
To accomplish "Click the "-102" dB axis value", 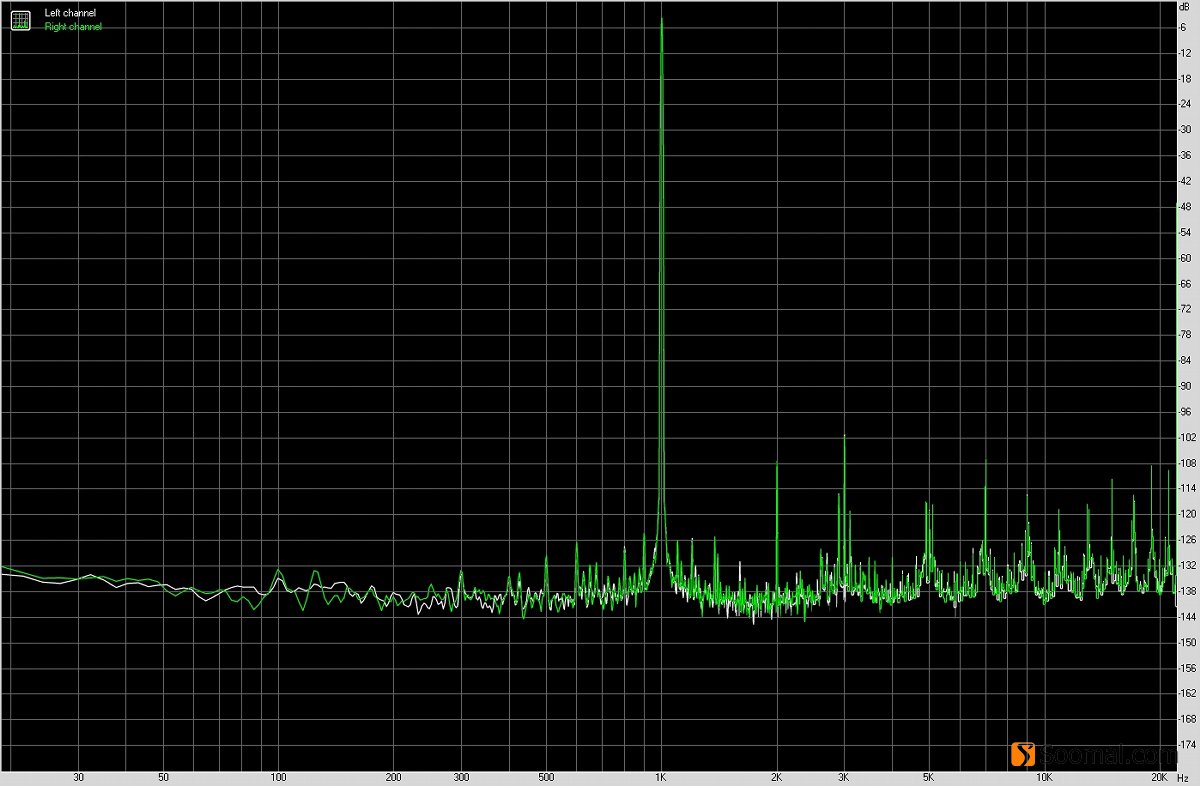I will (1187, 438).
